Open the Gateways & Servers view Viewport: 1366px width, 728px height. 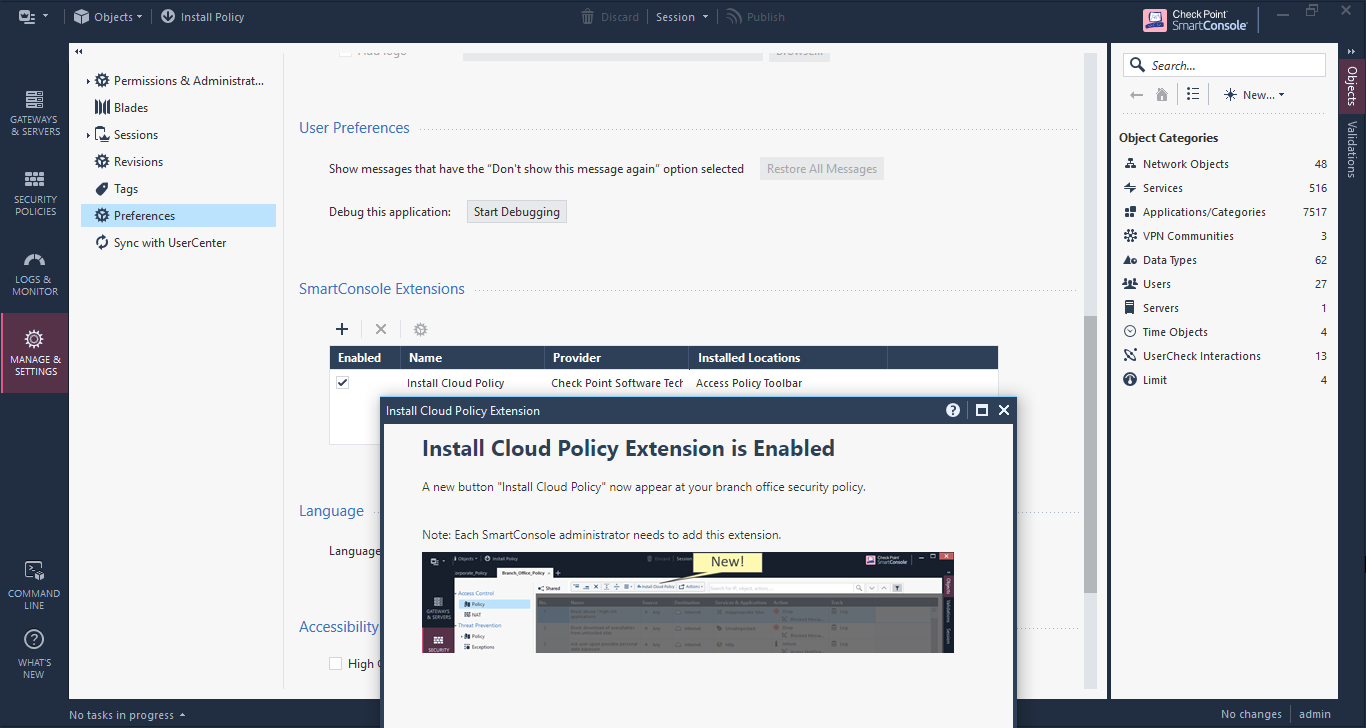(35, 113)
